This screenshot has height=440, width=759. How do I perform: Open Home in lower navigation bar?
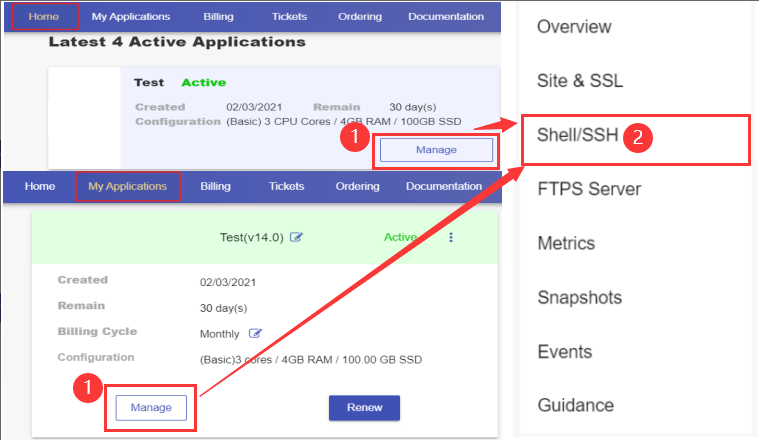(40, 186)
